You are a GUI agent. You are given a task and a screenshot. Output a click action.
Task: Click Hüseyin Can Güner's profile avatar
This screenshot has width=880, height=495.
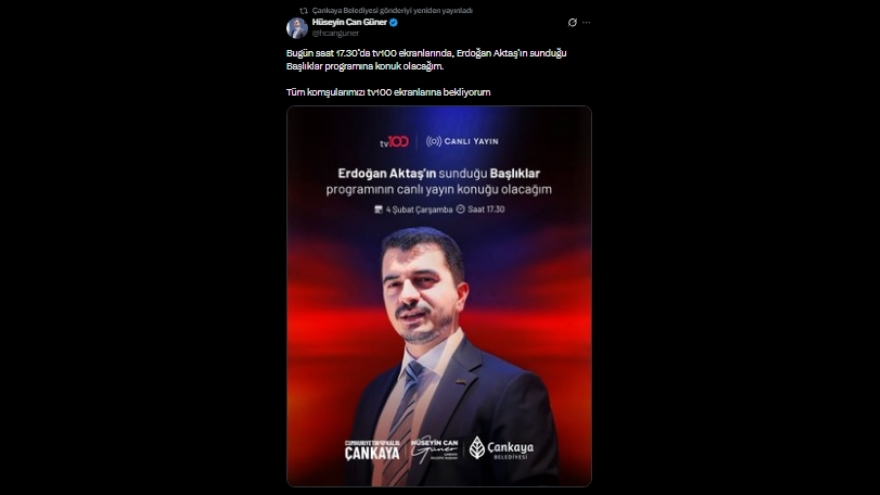[297, 28]
